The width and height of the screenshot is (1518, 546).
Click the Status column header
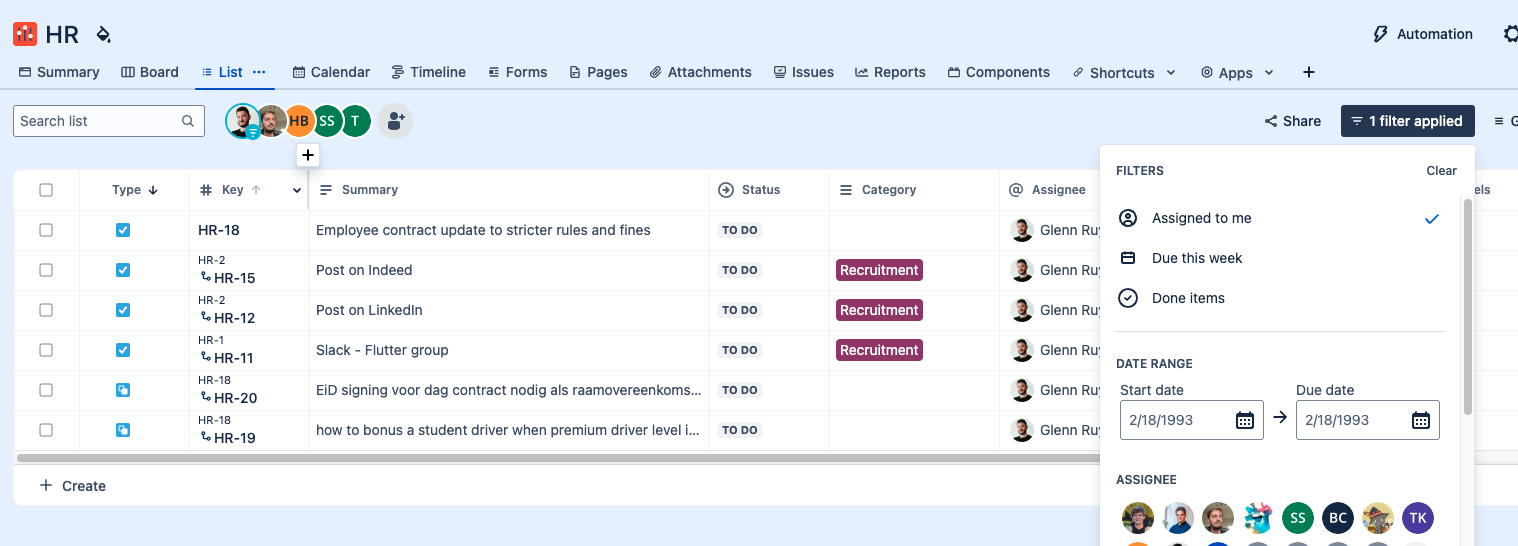coord(750,190)
